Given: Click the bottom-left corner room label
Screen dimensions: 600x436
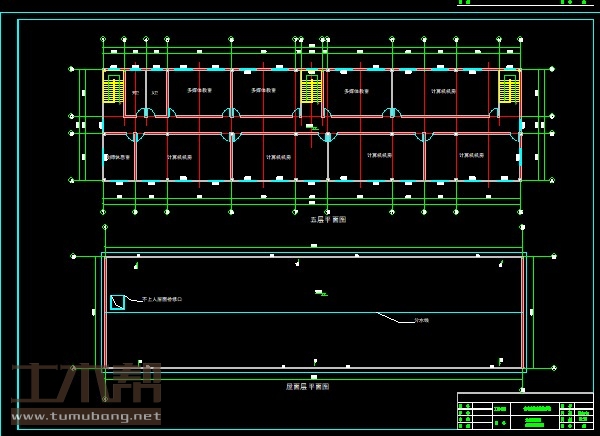Looking at the screenshot, I should tap(118, 157).
